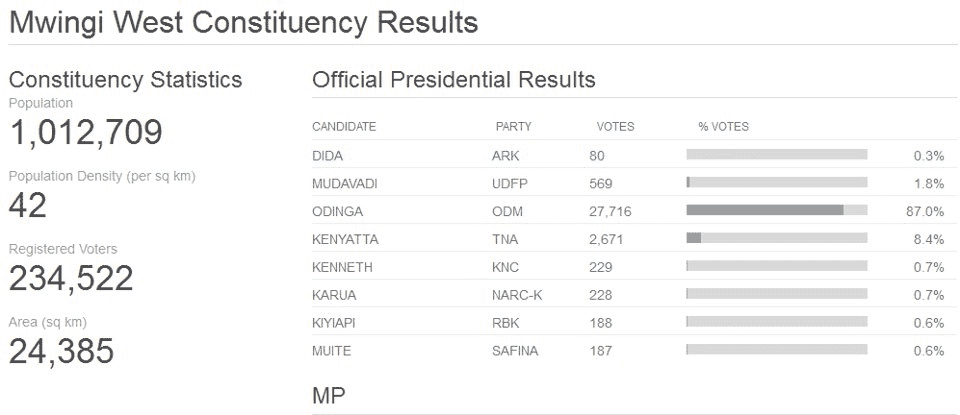Click the PARTY column header
Viewport: 960px width, 415px height.
point(513,127)
